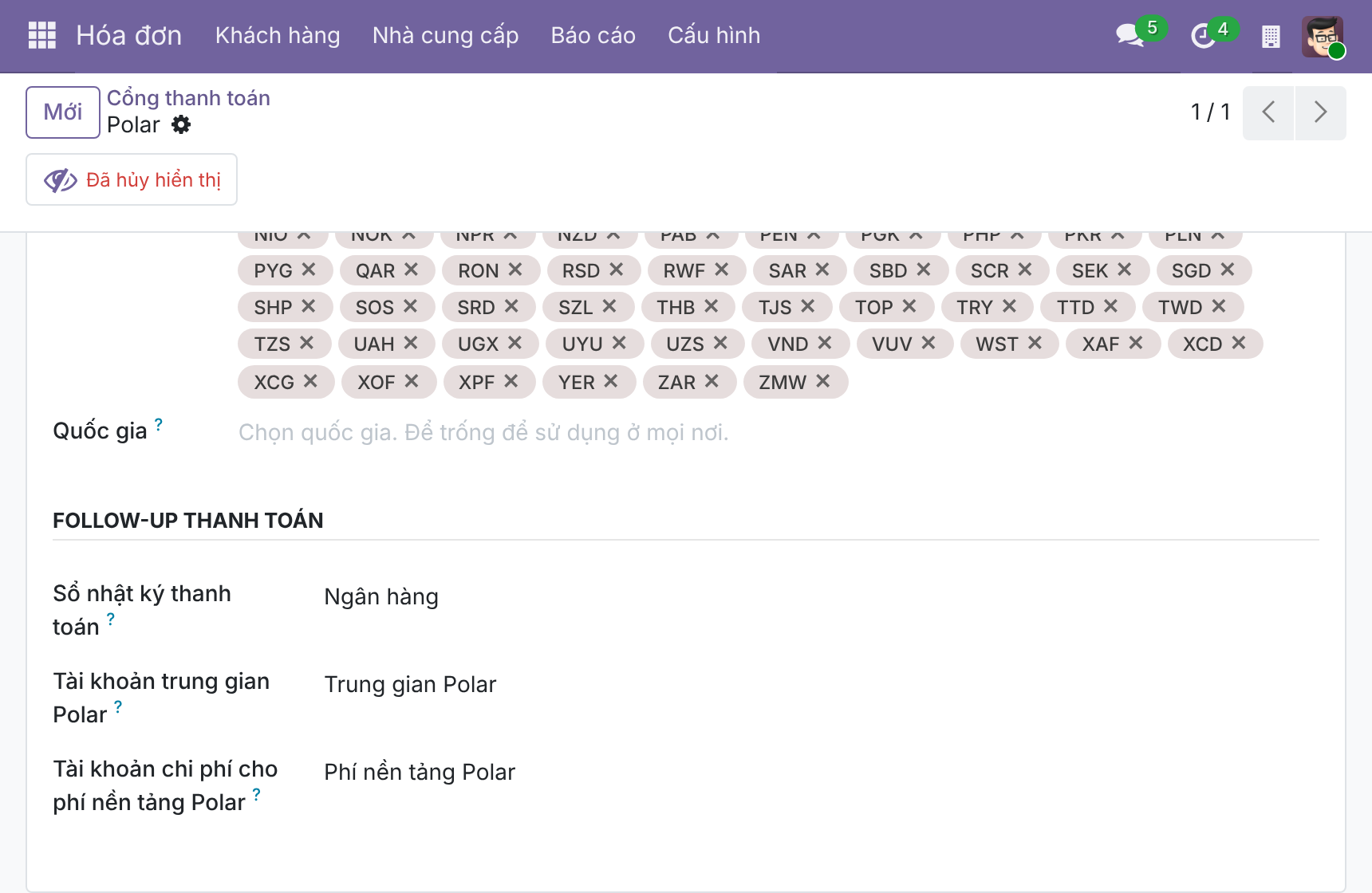Click the 1 / 1 pager counter
The image size is (1372, 893).
click(x=1210, y=112)
